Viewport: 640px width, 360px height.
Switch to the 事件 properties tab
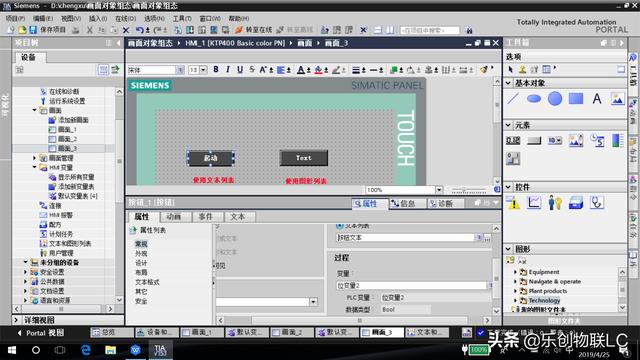coord(205,217)
